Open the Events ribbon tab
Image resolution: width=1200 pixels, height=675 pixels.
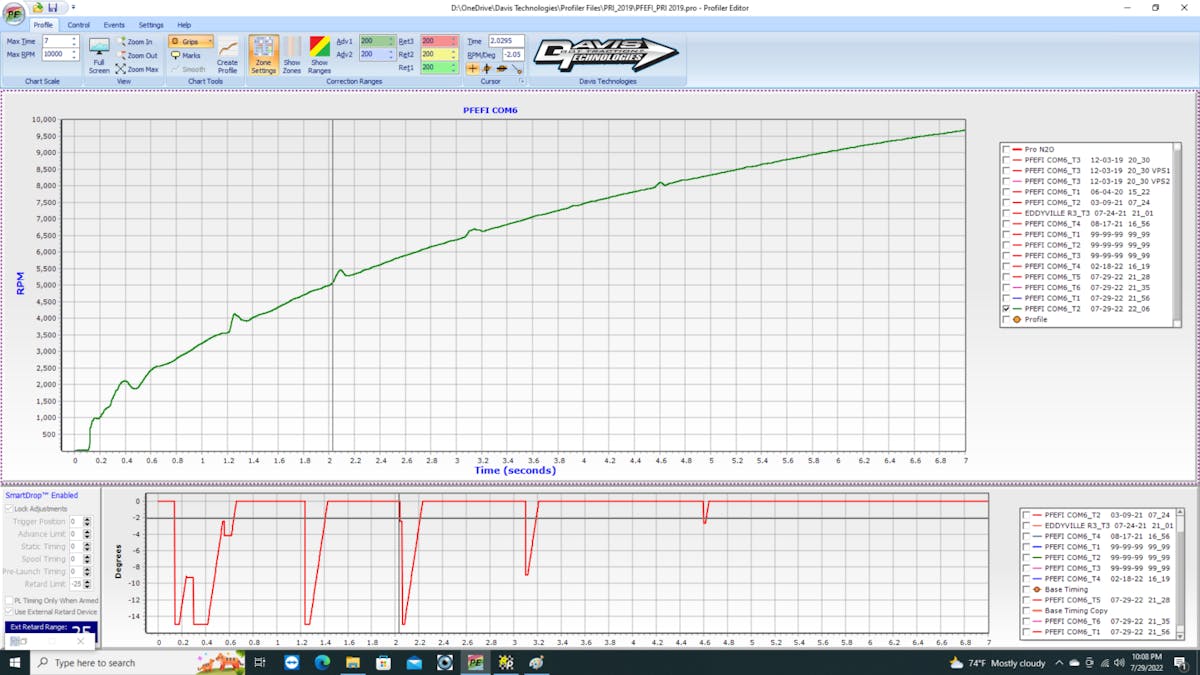tap(114, 24)
